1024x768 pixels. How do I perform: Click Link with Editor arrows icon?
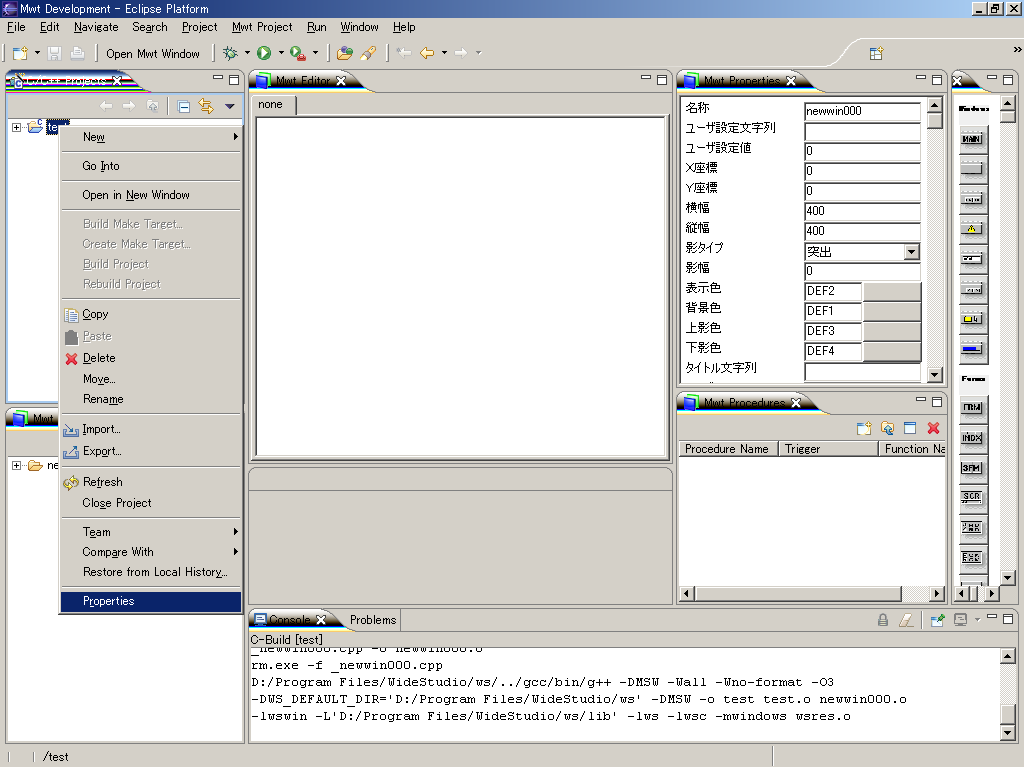pyautogui.click(x=206, y=106)
